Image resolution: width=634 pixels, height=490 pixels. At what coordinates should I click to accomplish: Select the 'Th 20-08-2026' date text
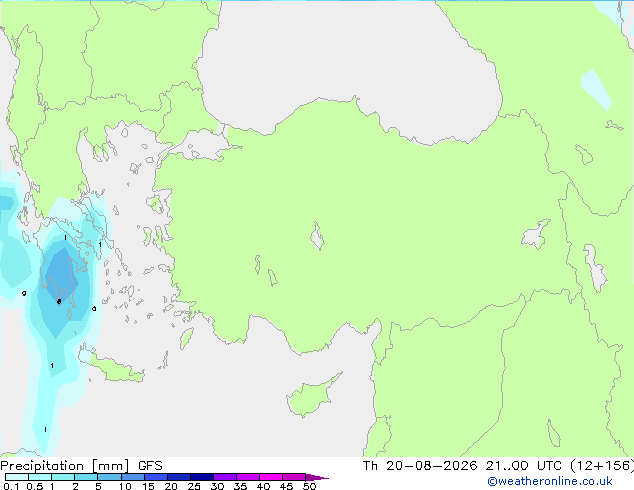coord(420,466)
